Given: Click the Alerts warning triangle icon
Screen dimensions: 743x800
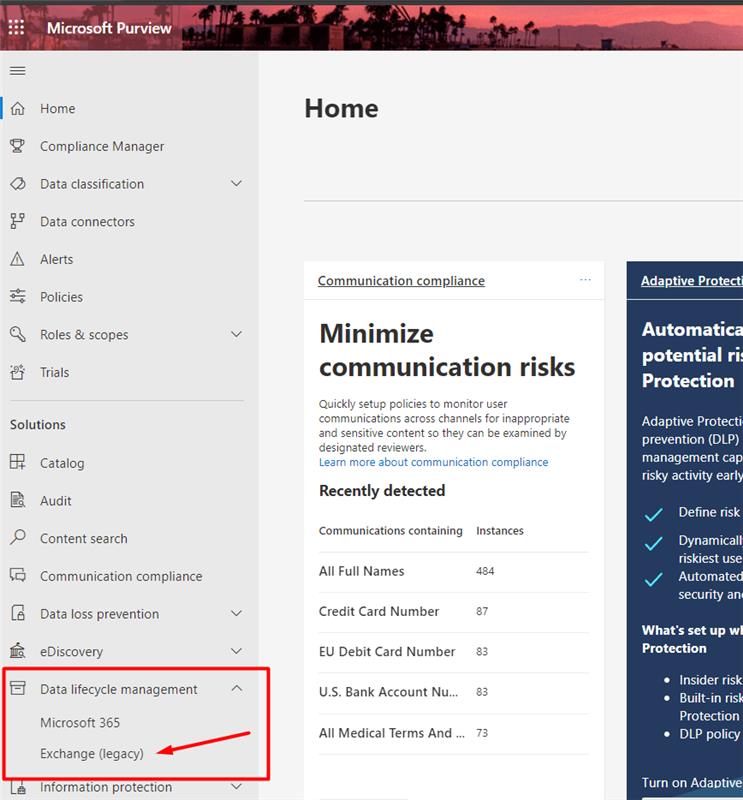Looking at the screenshot, I should (x=17, y=259).
